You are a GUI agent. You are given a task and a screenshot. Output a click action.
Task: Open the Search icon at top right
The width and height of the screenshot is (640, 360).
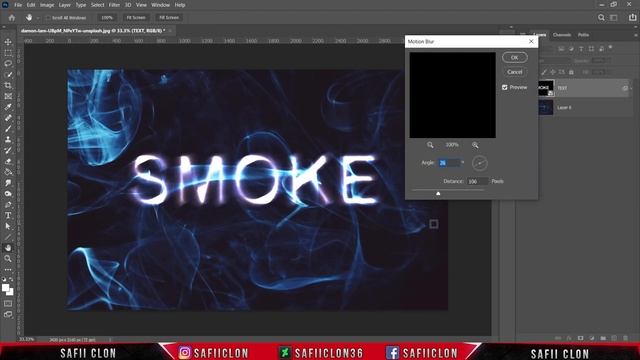click(x=601, y=18)
